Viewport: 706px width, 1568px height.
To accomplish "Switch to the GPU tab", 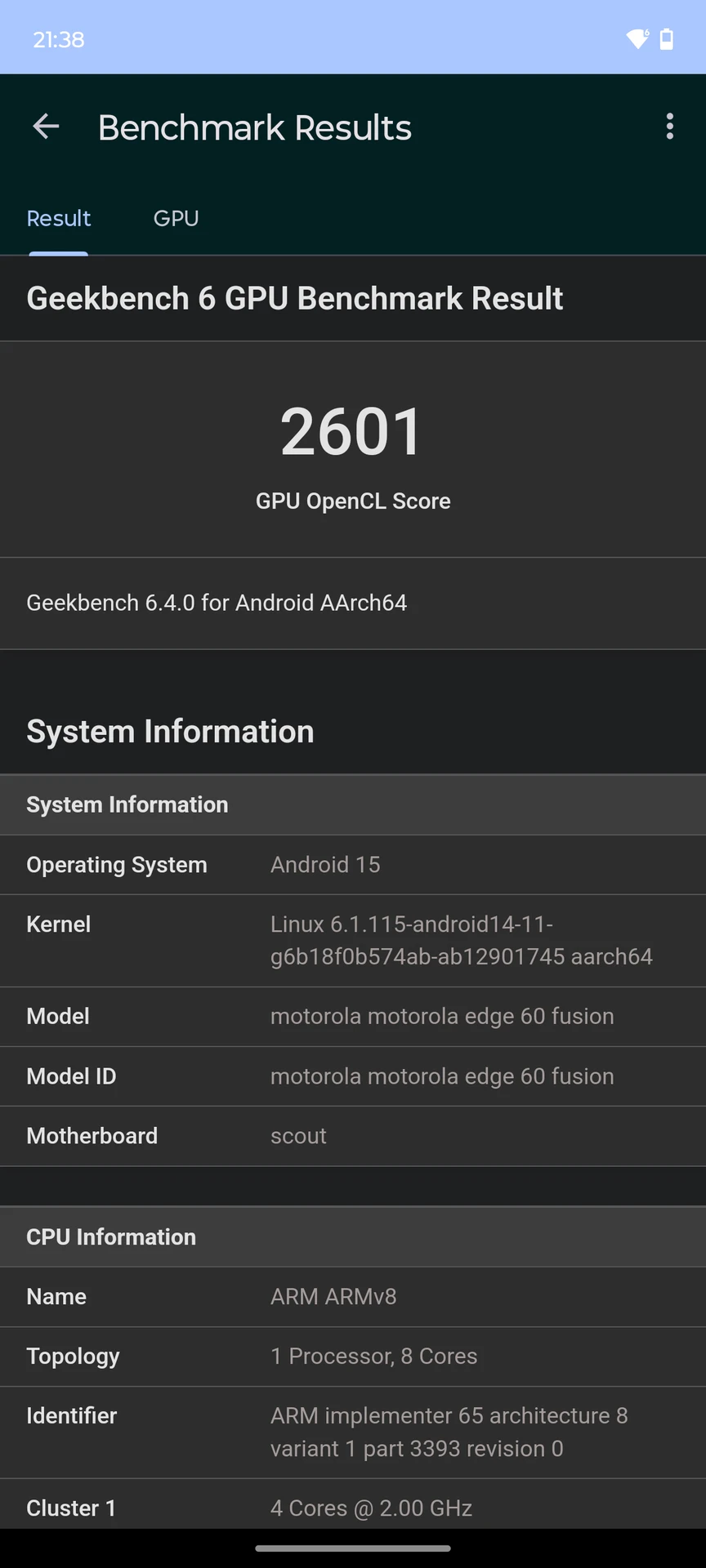I will [x=176, y=219].
